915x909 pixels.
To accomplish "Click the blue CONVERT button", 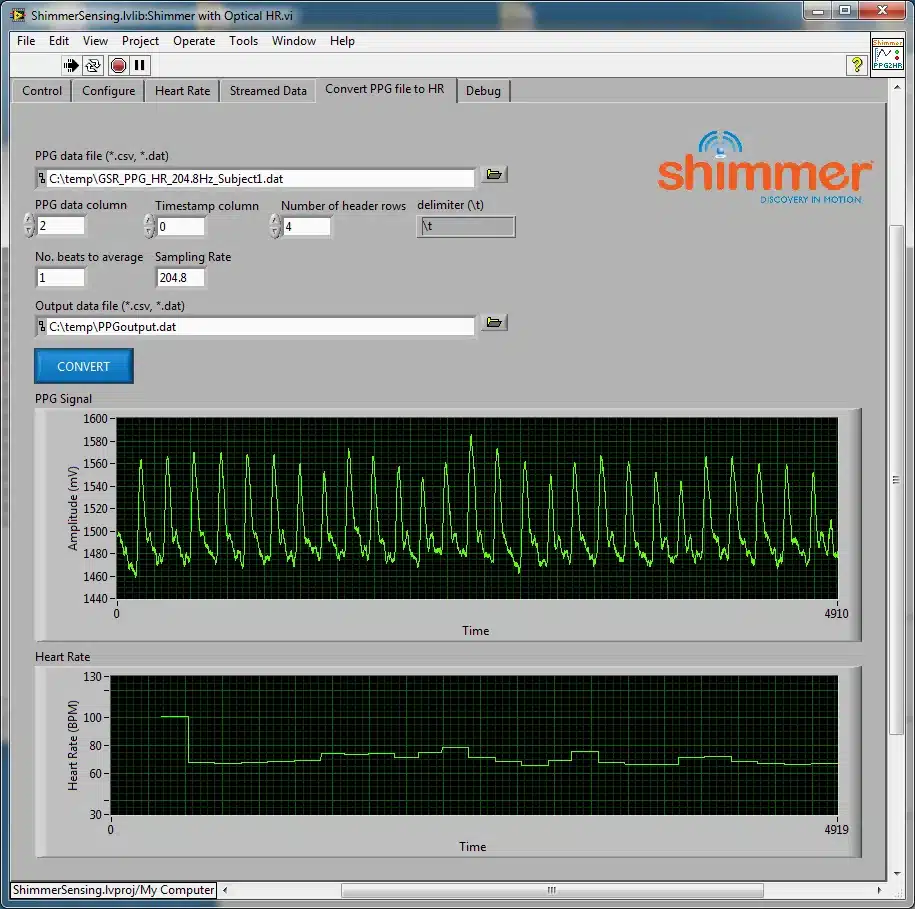I will point(83,366).
